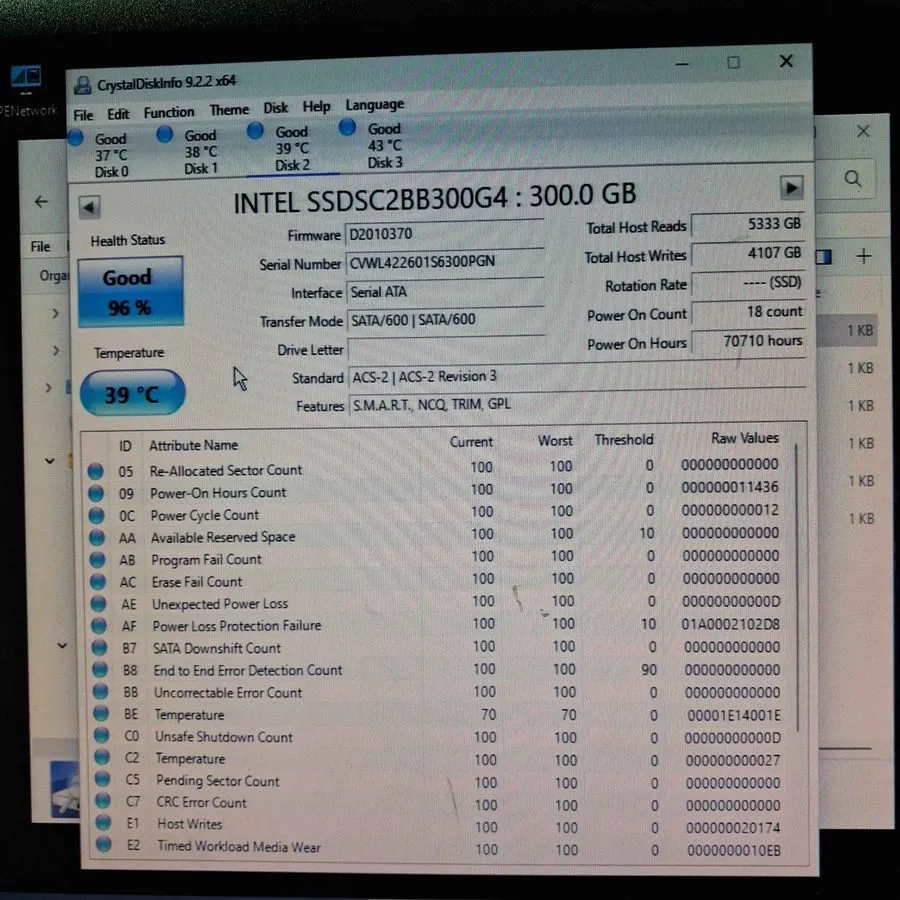Click the search icon in the Explorer window
This screenshot has height=900, width=900.
pos(853,179)
